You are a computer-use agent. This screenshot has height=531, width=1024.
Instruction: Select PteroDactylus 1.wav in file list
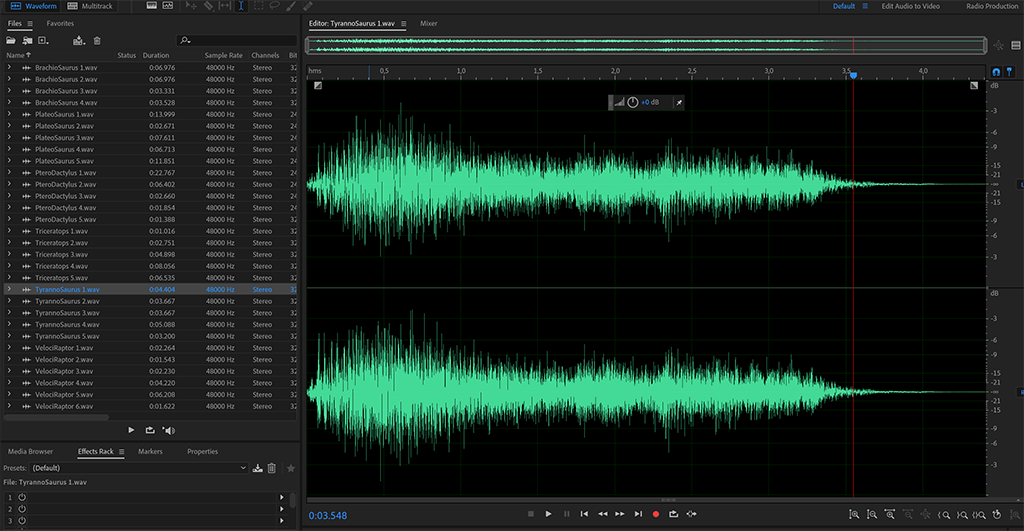pos(65,172)
